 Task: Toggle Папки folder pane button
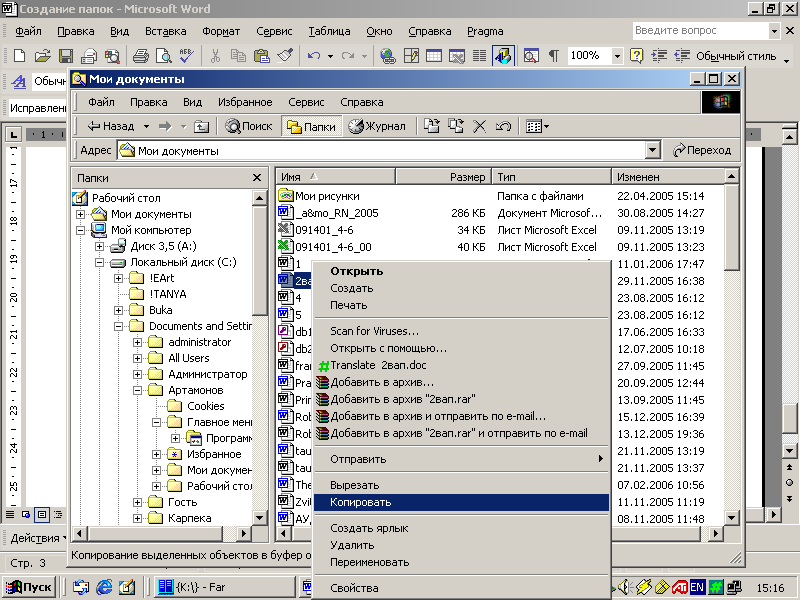311,127
